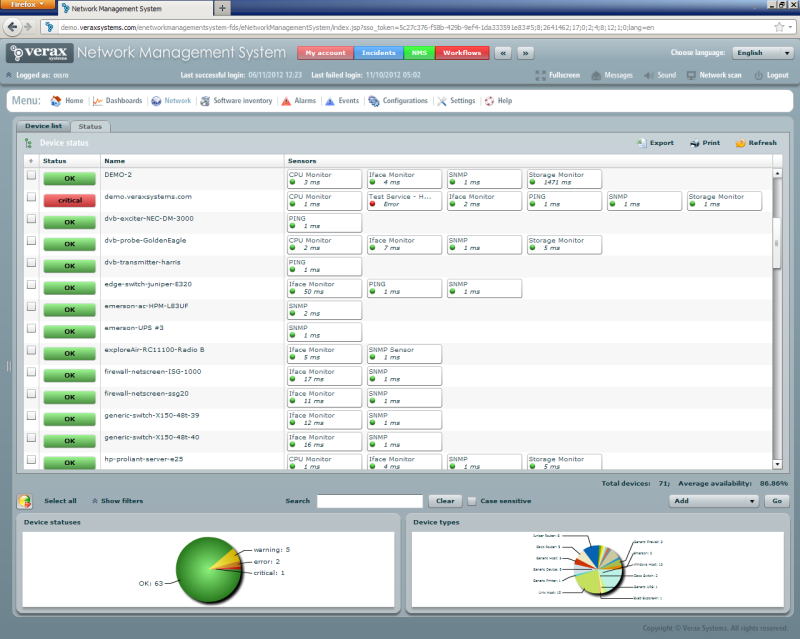Open the My account tab
800x639 pixels.
click(x=325, y=53)
